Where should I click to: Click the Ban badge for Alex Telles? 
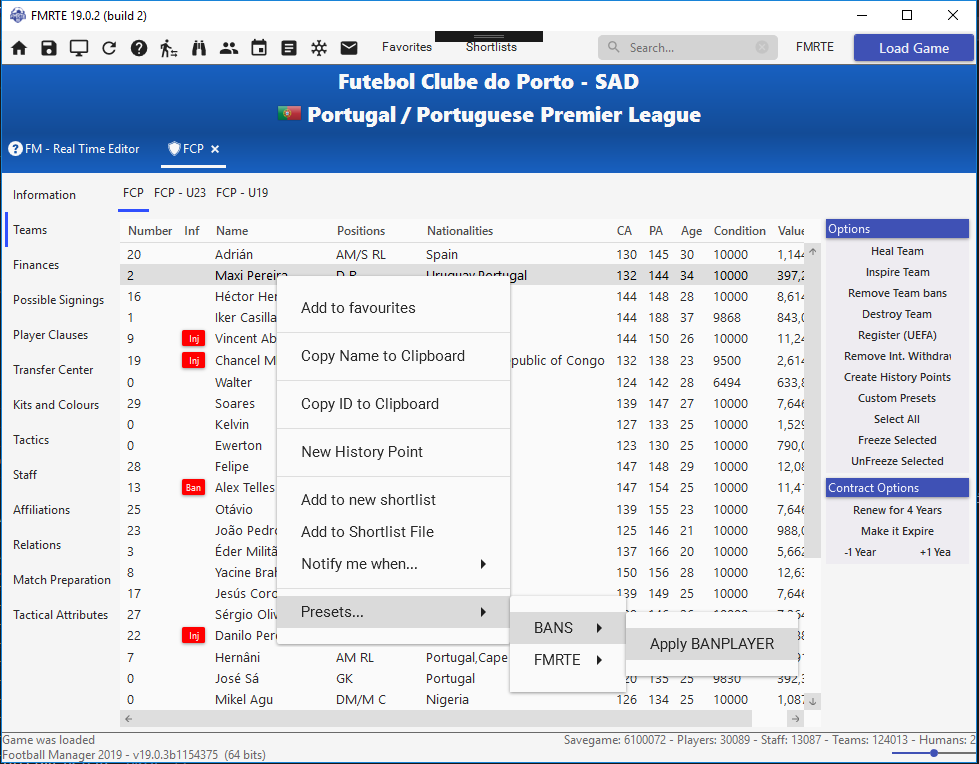[194, 487]
